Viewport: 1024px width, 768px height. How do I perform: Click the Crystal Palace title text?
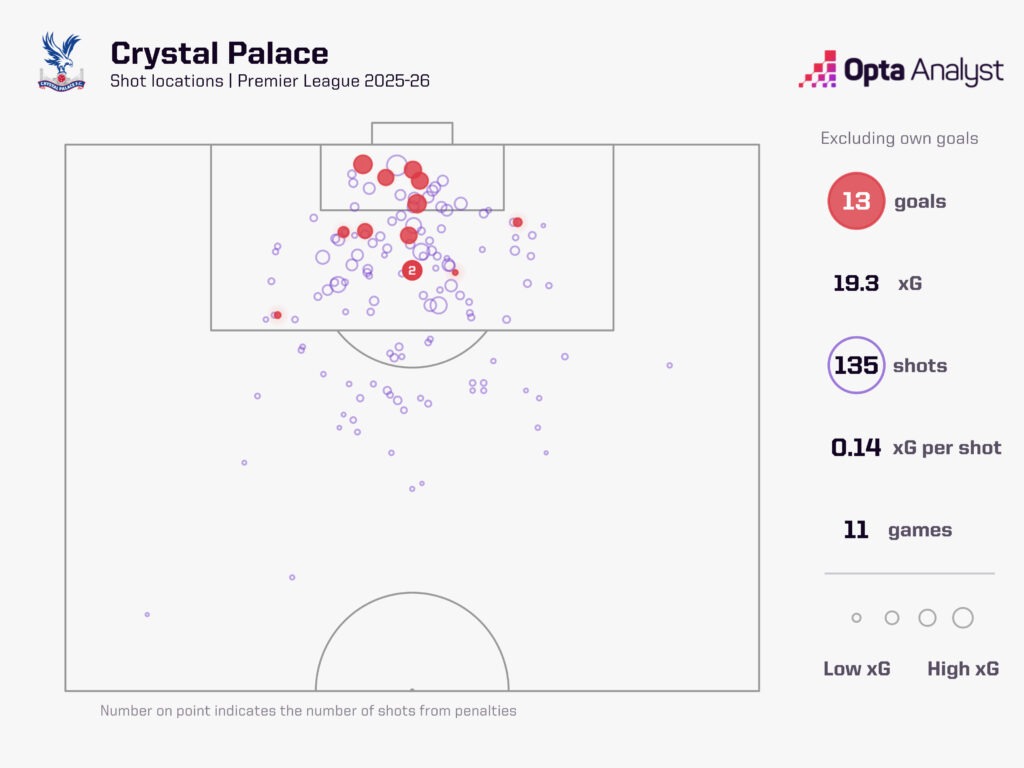point(219,52)
